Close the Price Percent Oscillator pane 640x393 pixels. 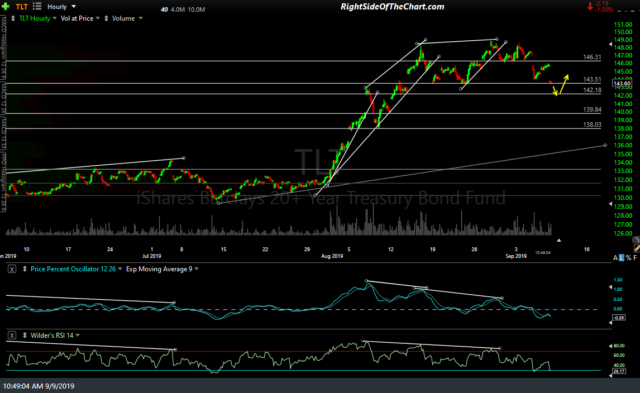12,269
